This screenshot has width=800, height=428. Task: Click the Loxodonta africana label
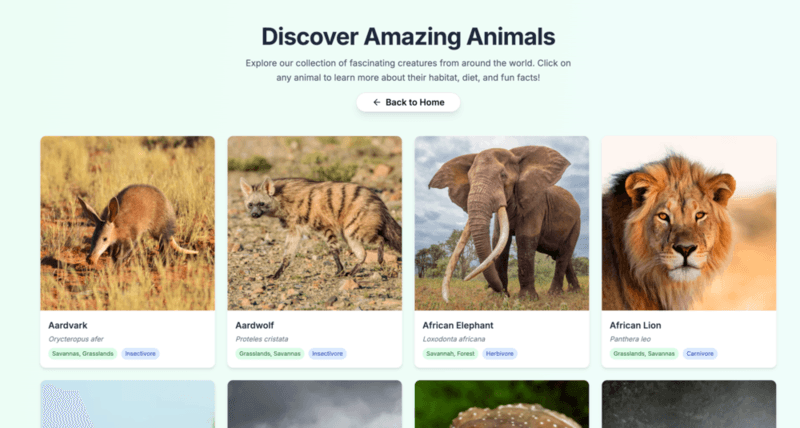[x=454, y=339]
